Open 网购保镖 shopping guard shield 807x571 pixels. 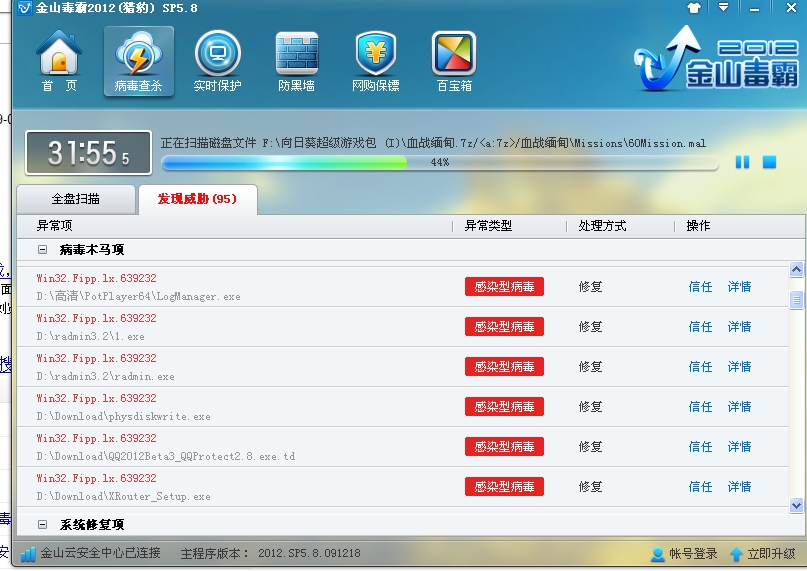point(376,61)
